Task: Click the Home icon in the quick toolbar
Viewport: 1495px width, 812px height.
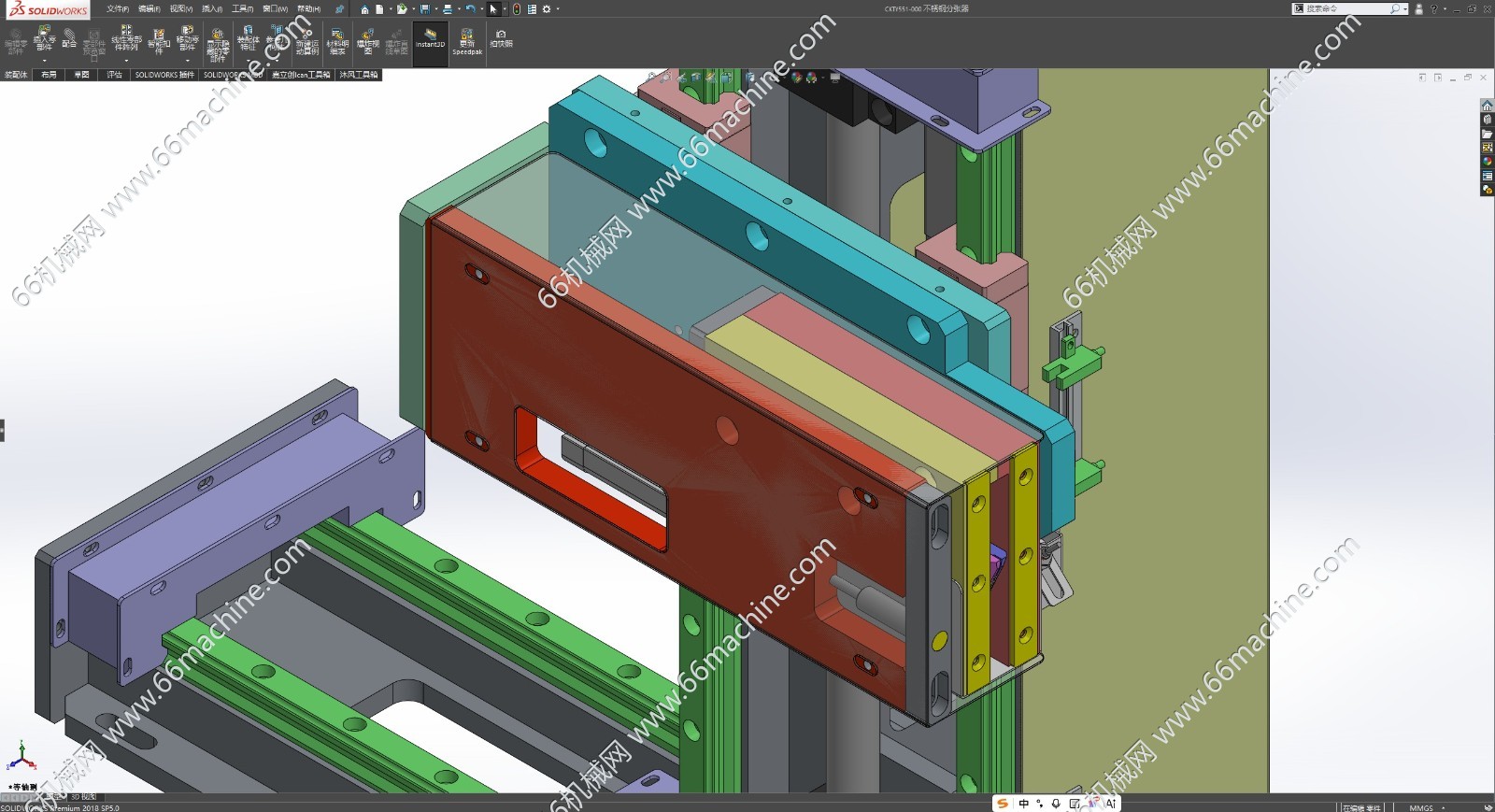Action: pos(364,9)
